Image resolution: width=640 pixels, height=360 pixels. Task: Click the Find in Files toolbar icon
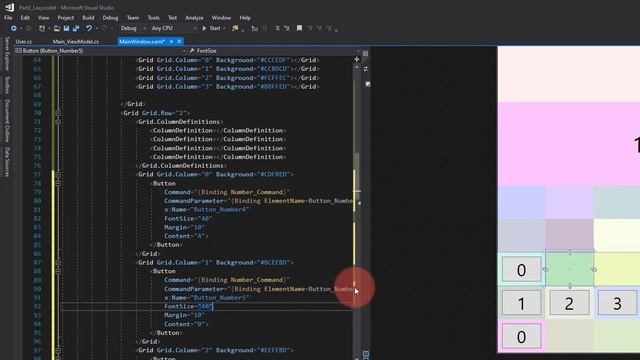coord(235,28)
